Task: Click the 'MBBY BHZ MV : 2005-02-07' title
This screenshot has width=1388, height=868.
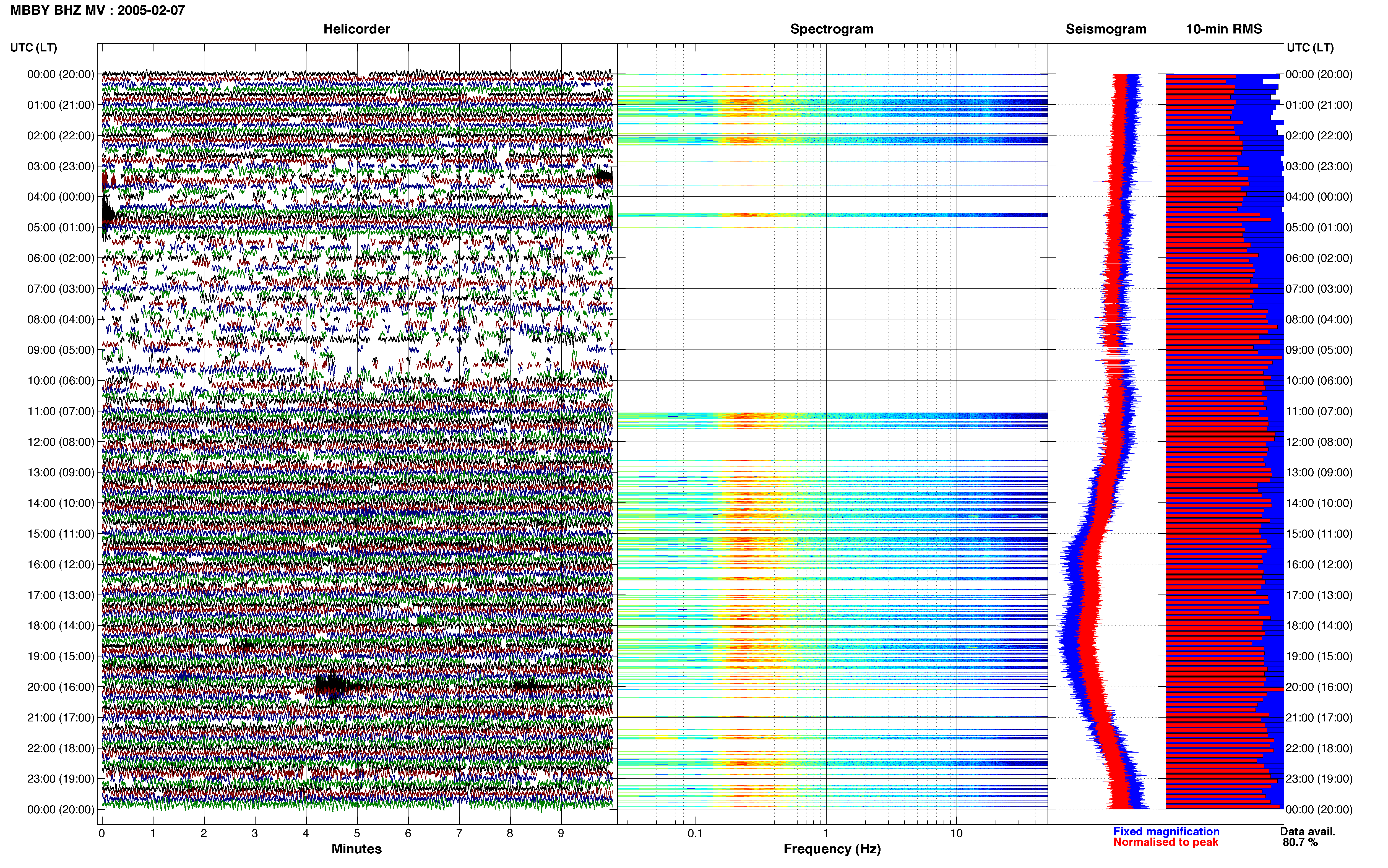Action: tap(98, 10)
